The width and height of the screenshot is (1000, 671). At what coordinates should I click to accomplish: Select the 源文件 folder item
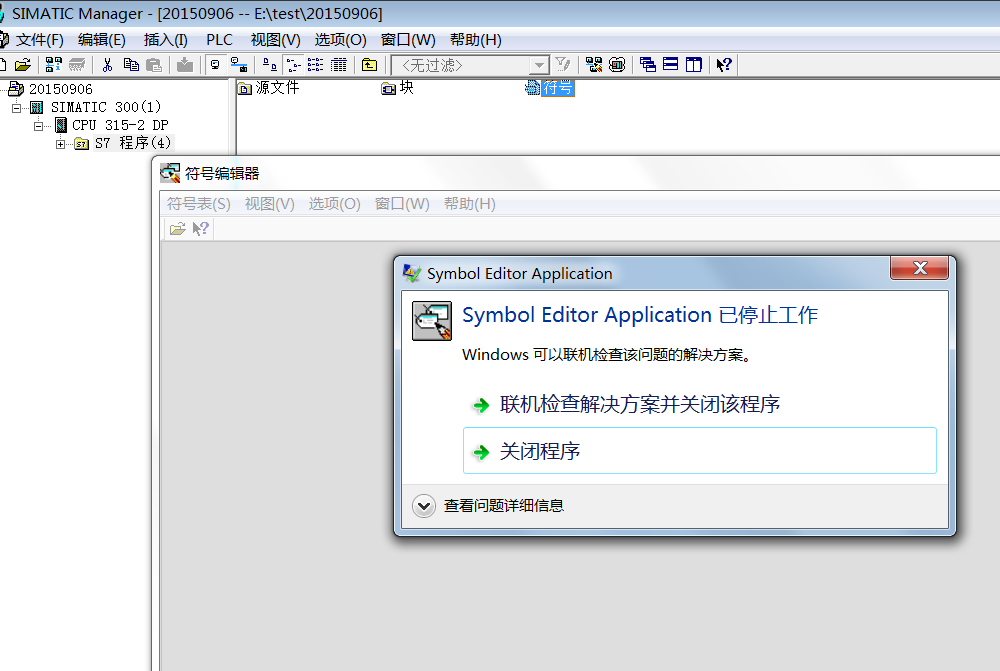pyautogui.click(x=277, y=88)
